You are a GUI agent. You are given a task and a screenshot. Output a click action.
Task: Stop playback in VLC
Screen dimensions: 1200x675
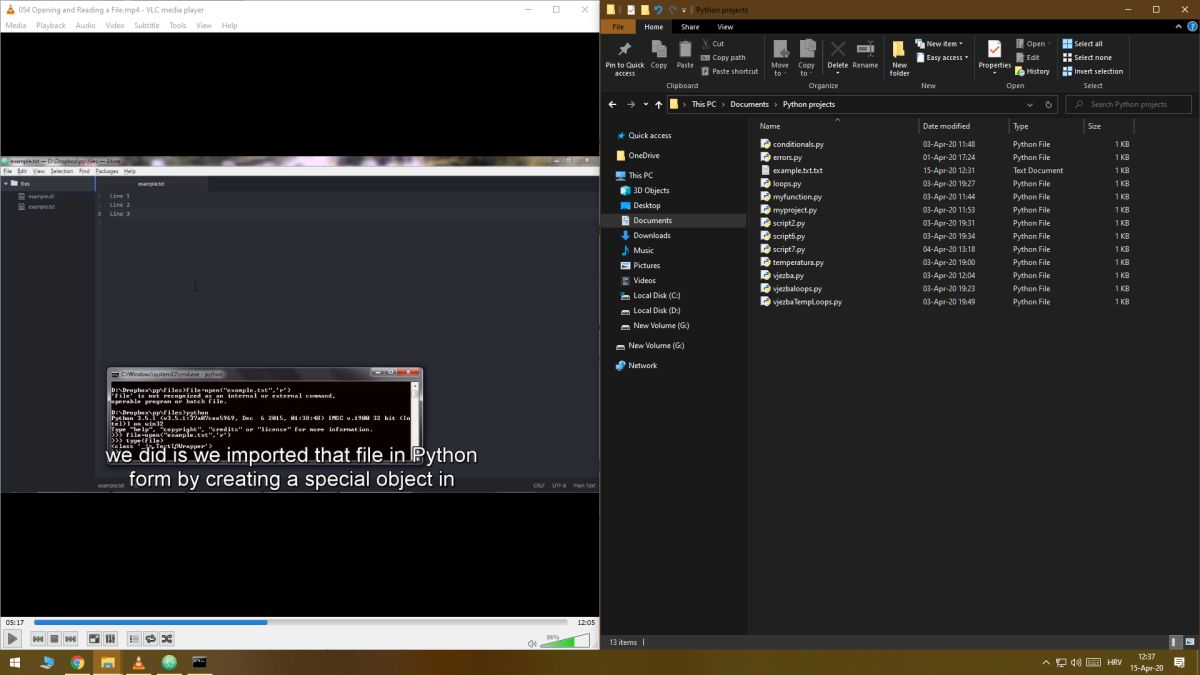(x=54, y=638)
